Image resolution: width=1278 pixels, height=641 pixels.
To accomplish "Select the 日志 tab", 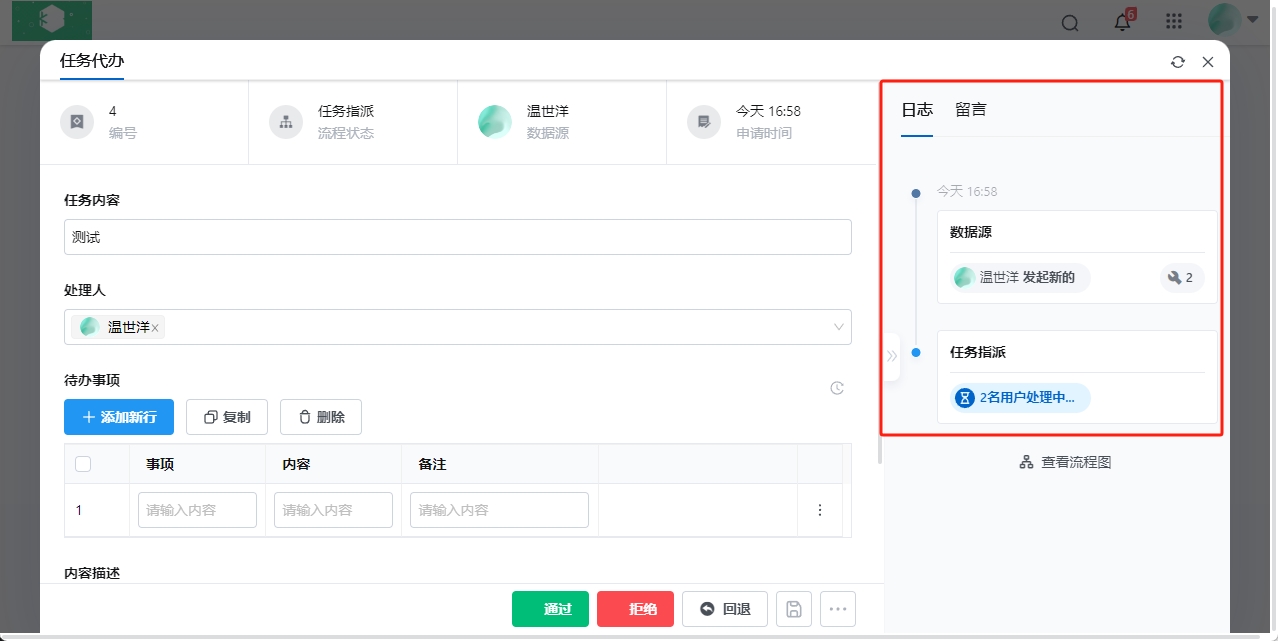I will (917, 110).
